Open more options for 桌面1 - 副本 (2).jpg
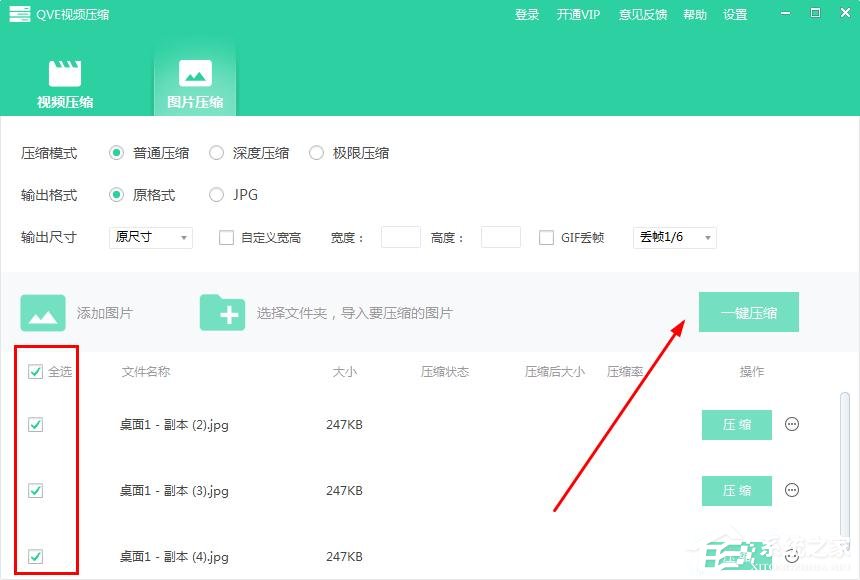The height and width of the screenshot is (580, 860). (x=791, y=424)
